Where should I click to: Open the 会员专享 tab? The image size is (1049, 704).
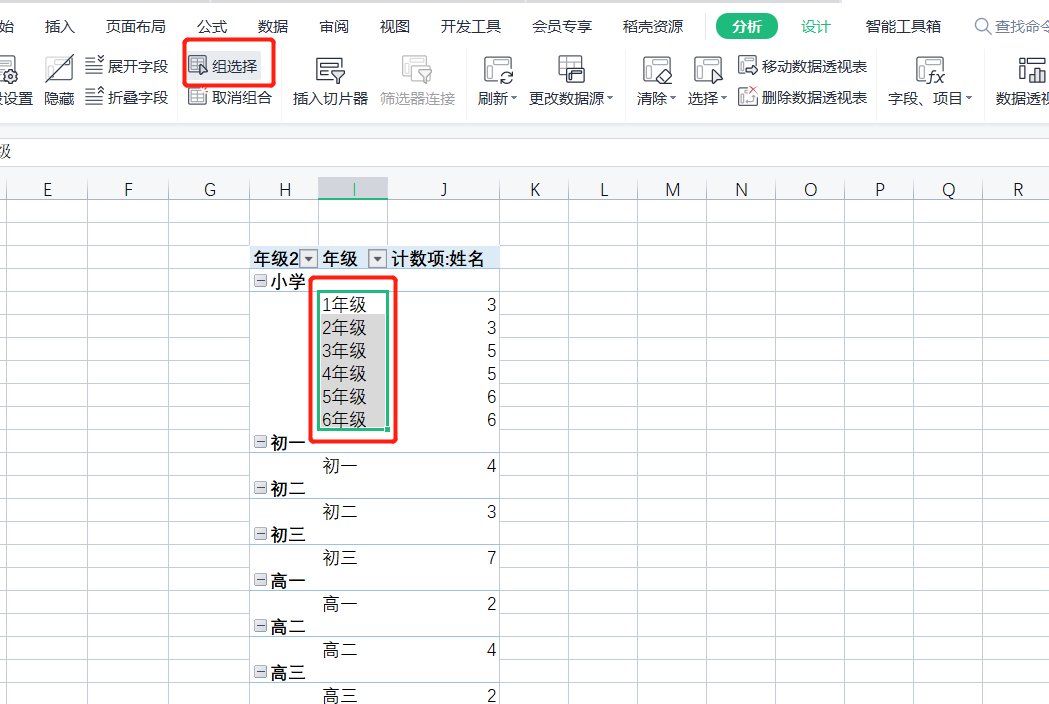tap(562, 27)
